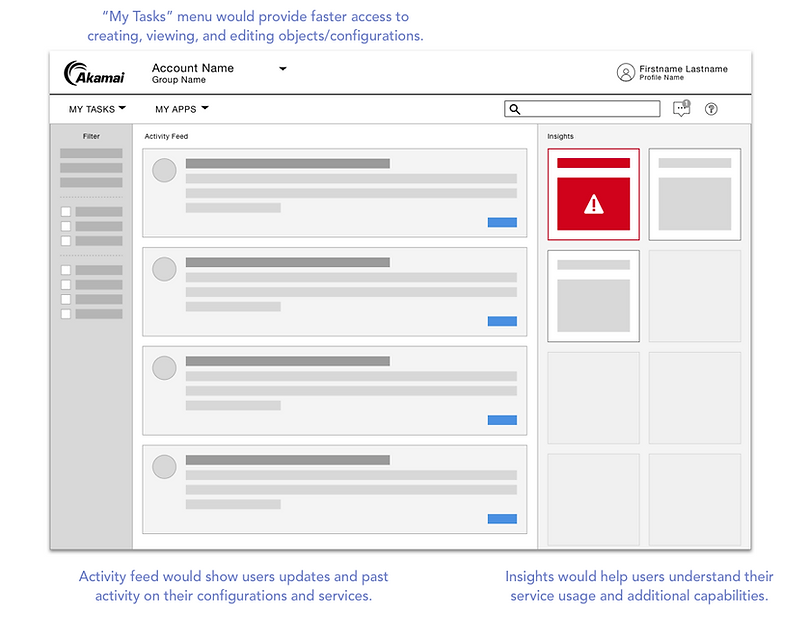Select Firstname Lastname profile name
This screenshot has width=809, height=618.
(x=683, y=69)
